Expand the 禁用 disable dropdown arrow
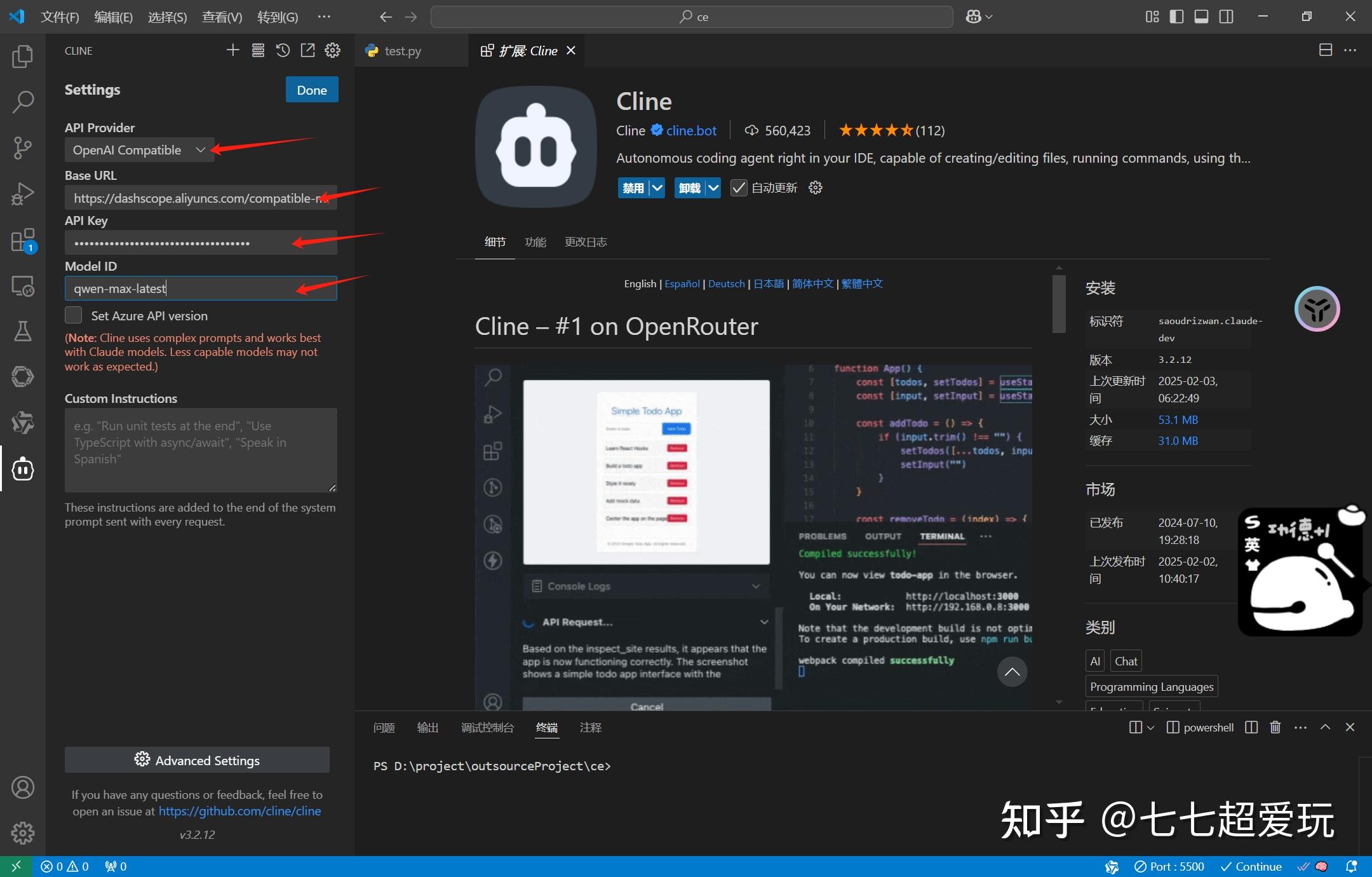This screenshot has width=1372, height=877. point(657,188)
